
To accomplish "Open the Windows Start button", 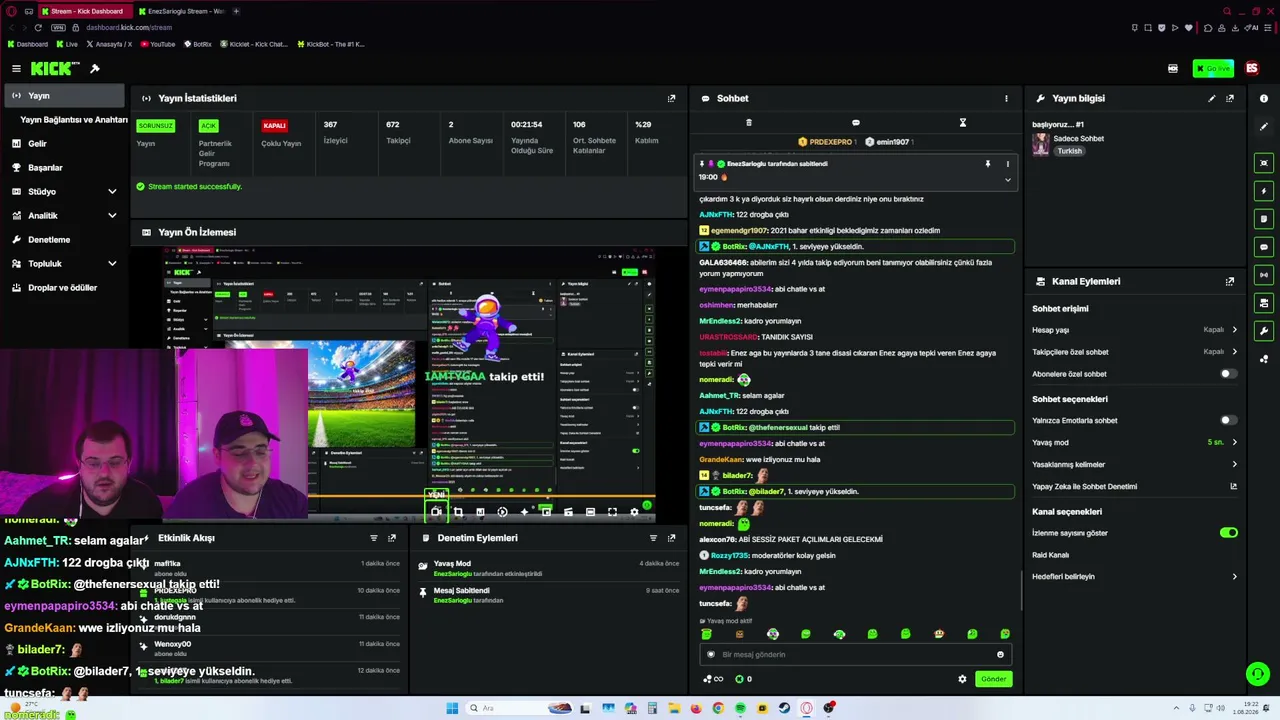I will 452,708.
